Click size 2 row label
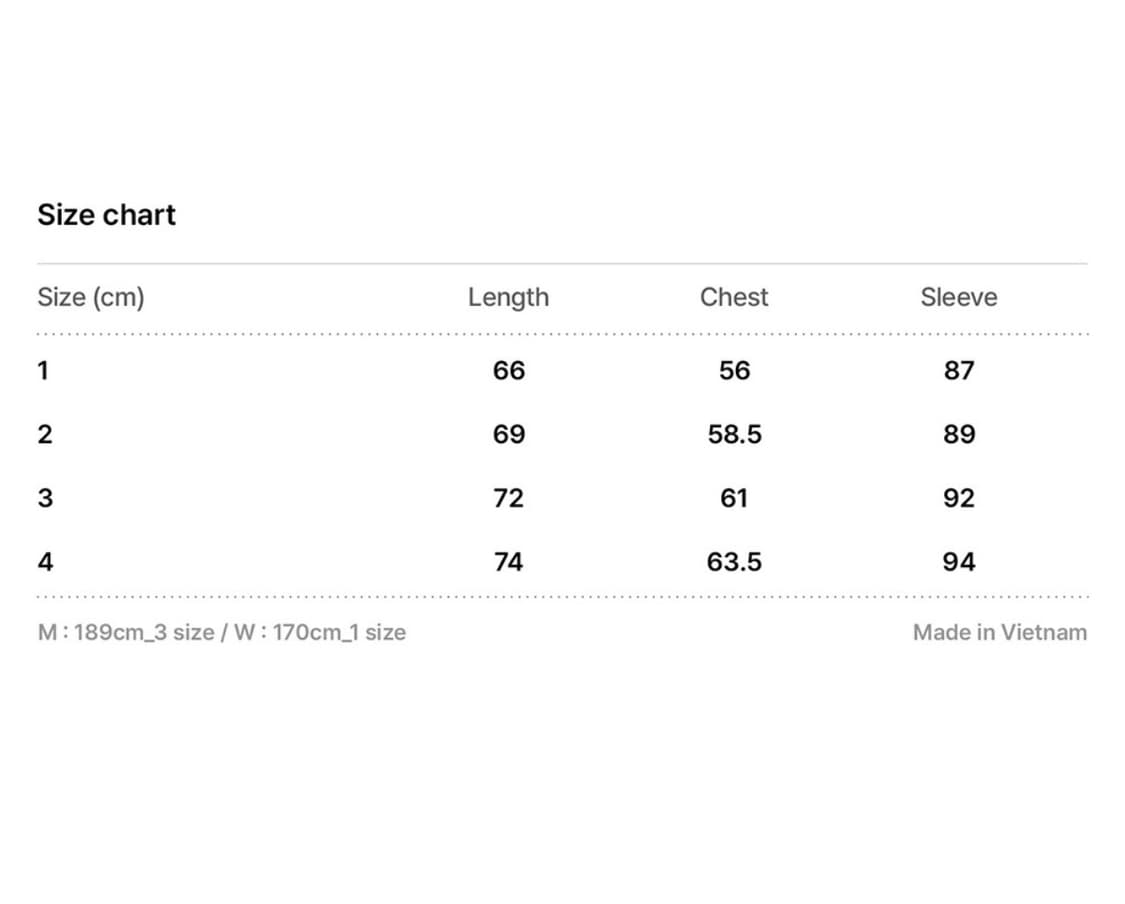 pyautogui.click(x=44, y=434)
